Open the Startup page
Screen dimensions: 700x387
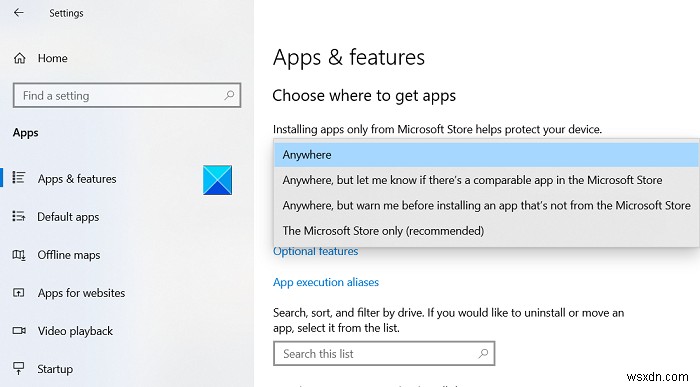click(55, 369)
